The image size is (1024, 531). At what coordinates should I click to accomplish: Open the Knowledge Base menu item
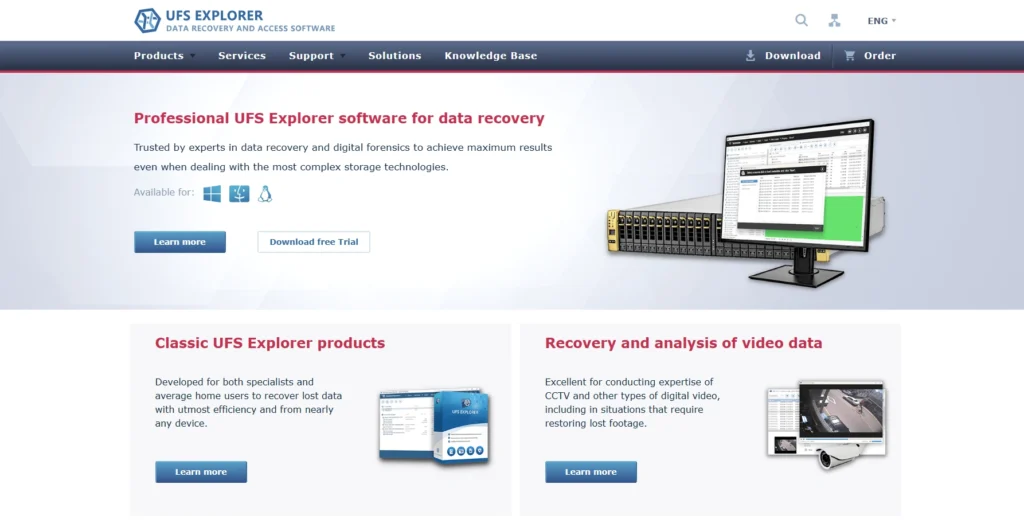coord(490,56)
